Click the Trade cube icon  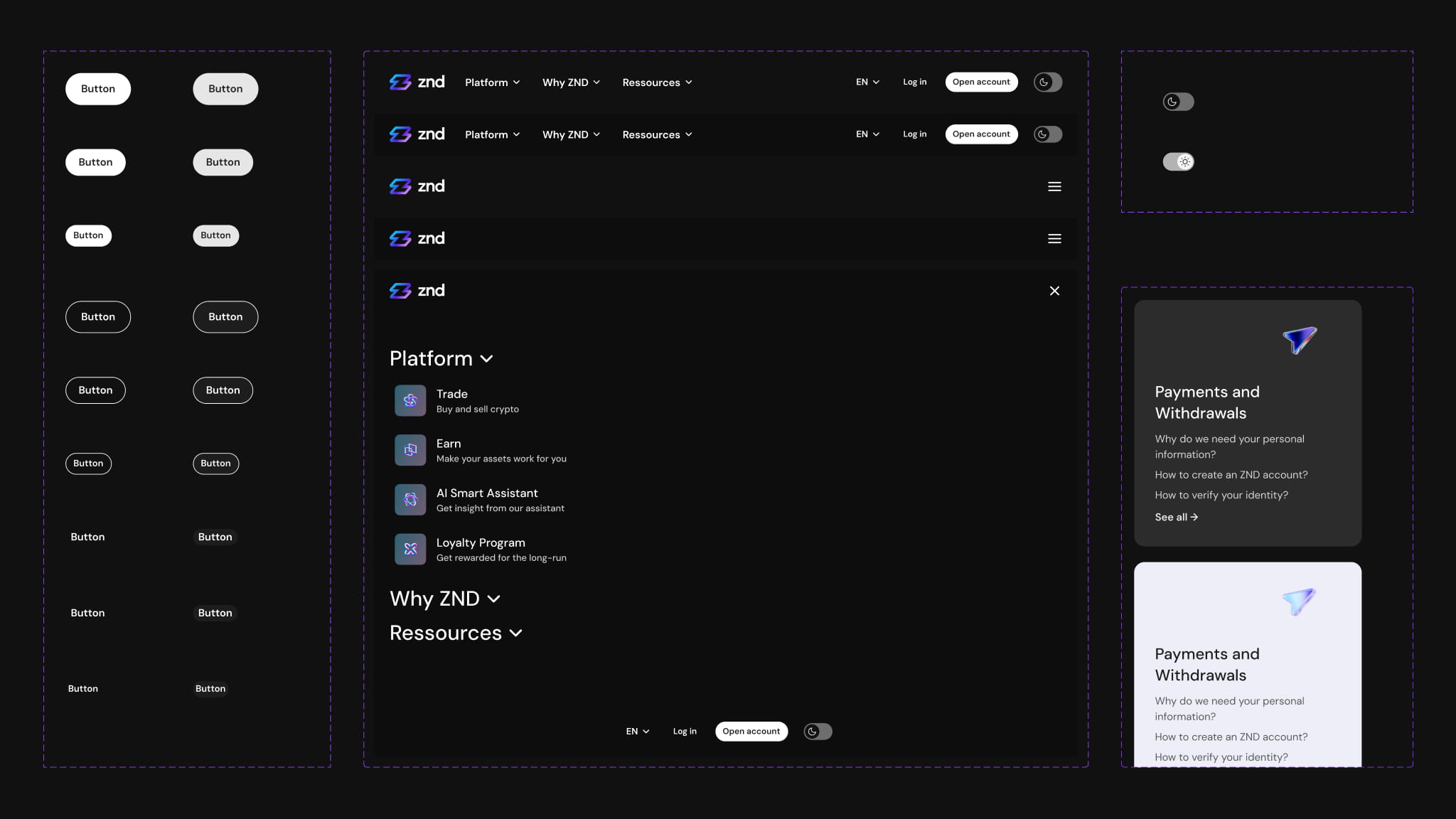pyautogui.click(x=410, y=400)
